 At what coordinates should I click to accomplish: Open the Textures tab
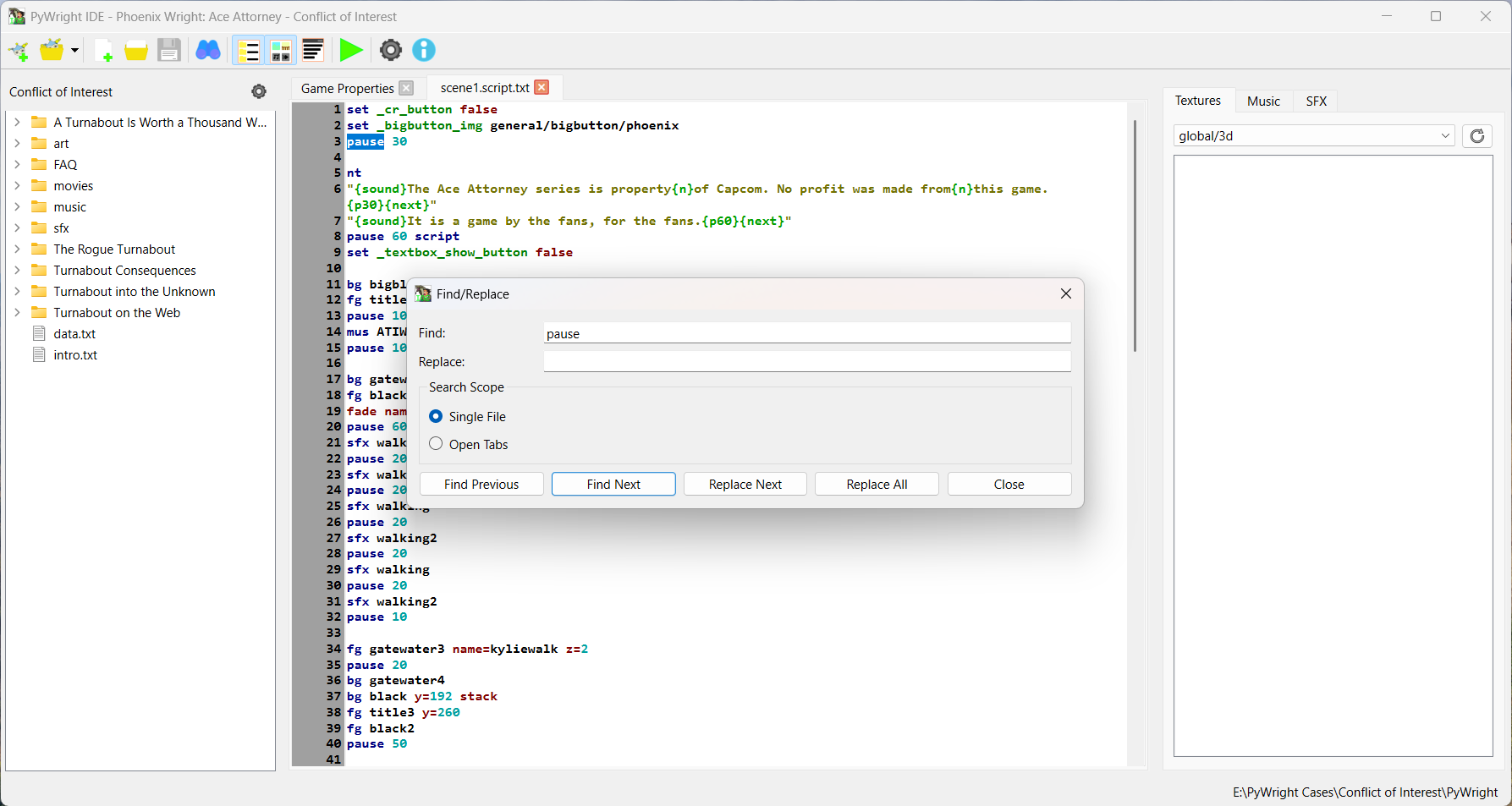point(1198,101)
